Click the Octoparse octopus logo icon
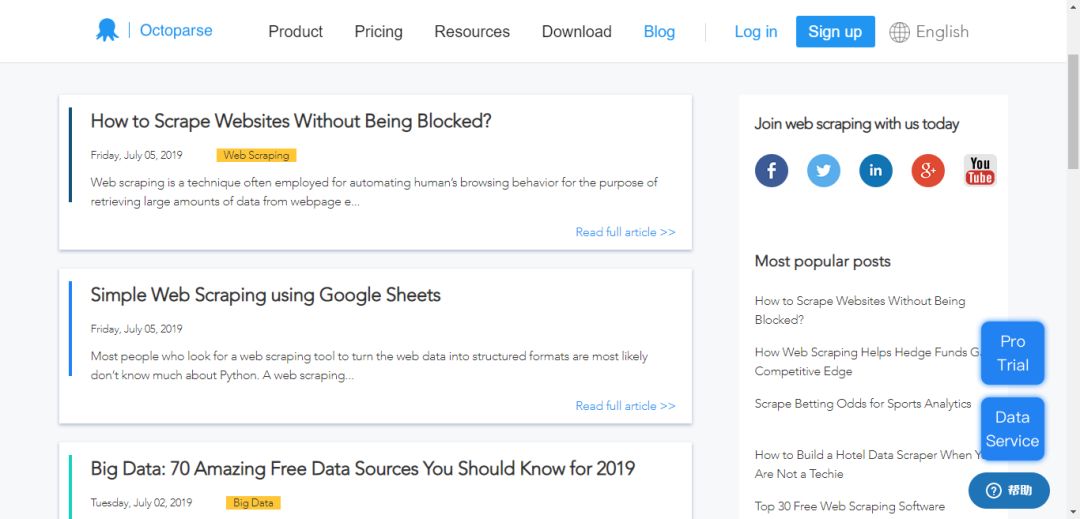Screen dimensions: 1080x519 107,30
